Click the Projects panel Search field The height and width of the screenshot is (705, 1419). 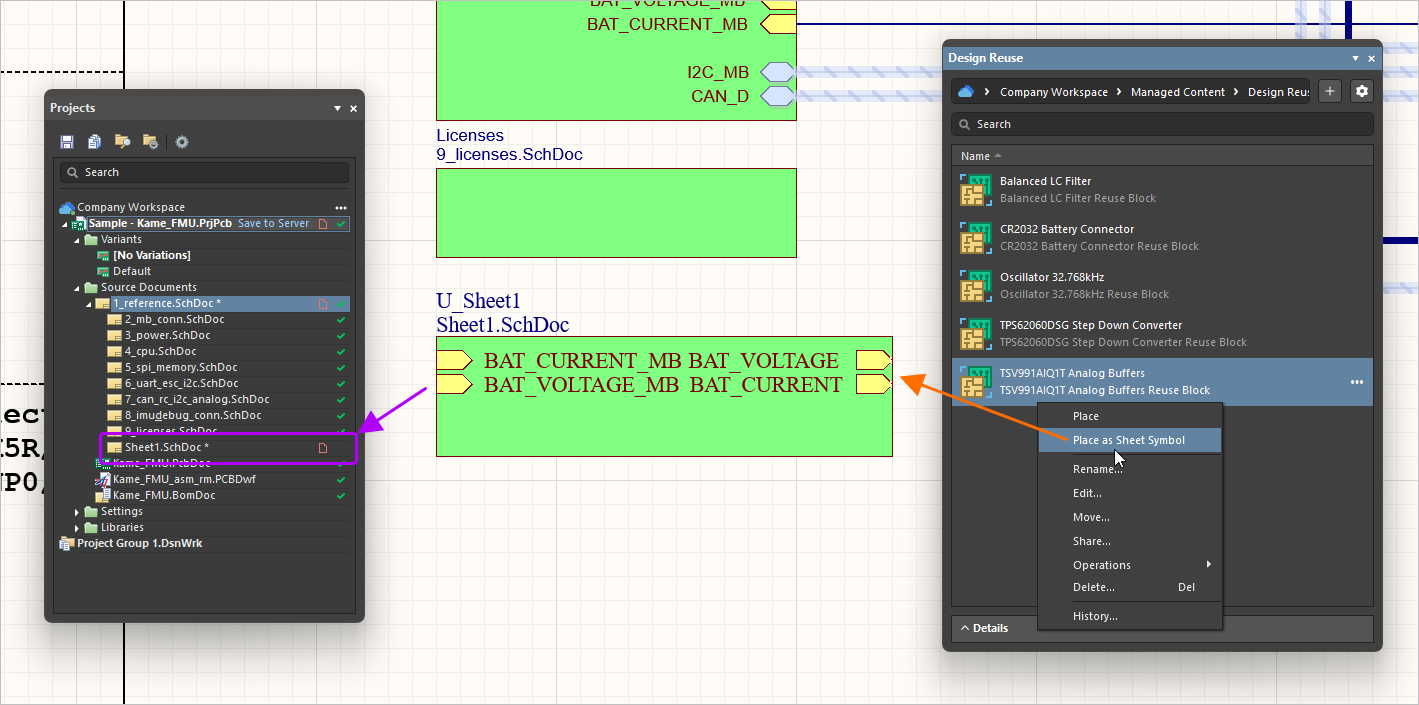[204, 172]
